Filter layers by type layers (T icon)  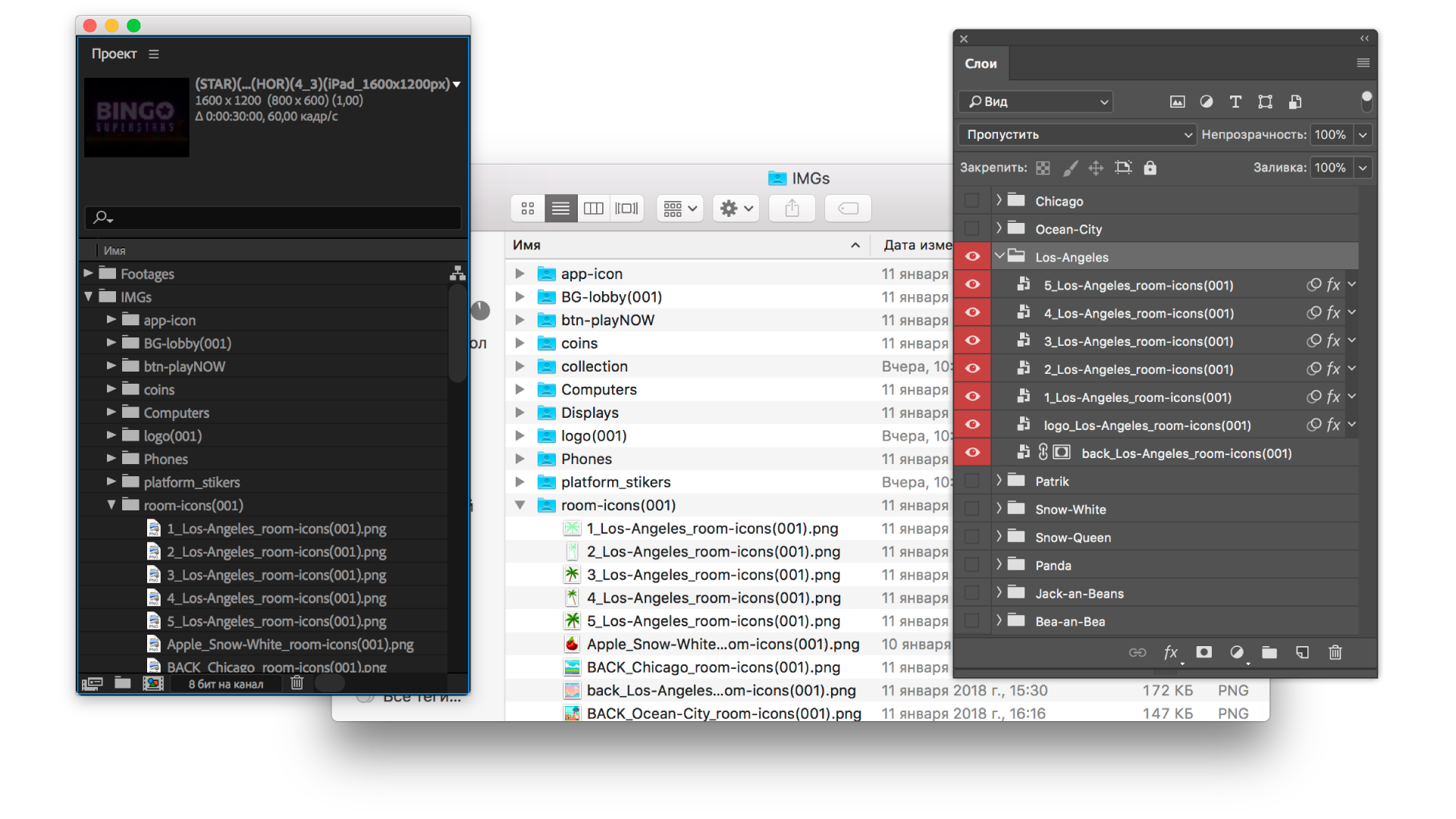1235,102
